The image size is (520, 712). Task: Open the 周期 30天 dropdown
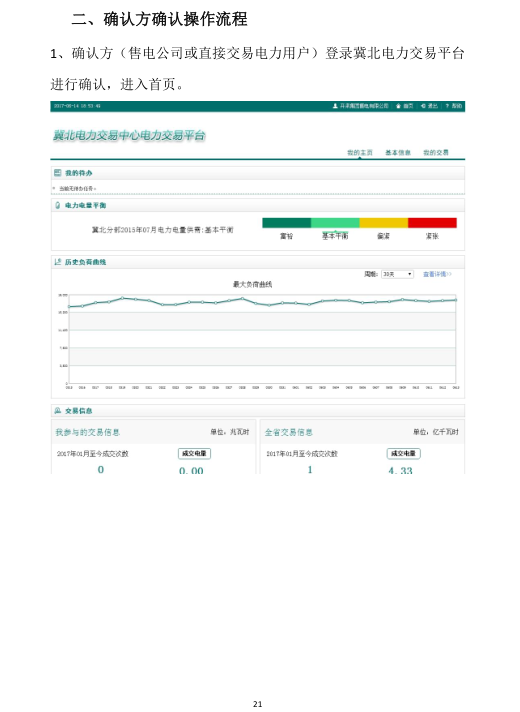(397, 274)
